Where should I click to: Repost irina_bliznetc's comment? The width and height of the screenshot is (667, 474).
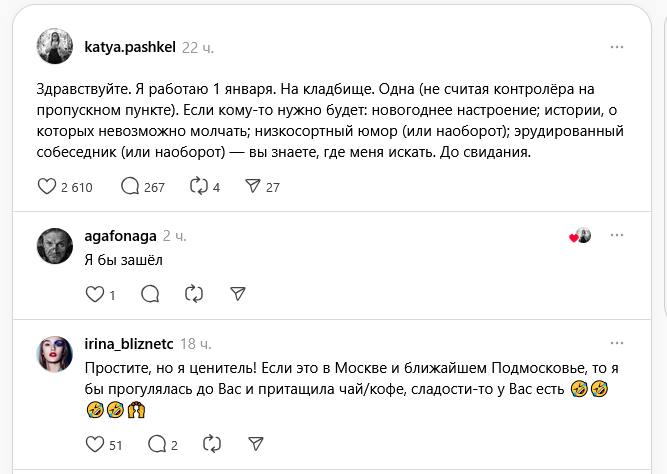[212, 444]
